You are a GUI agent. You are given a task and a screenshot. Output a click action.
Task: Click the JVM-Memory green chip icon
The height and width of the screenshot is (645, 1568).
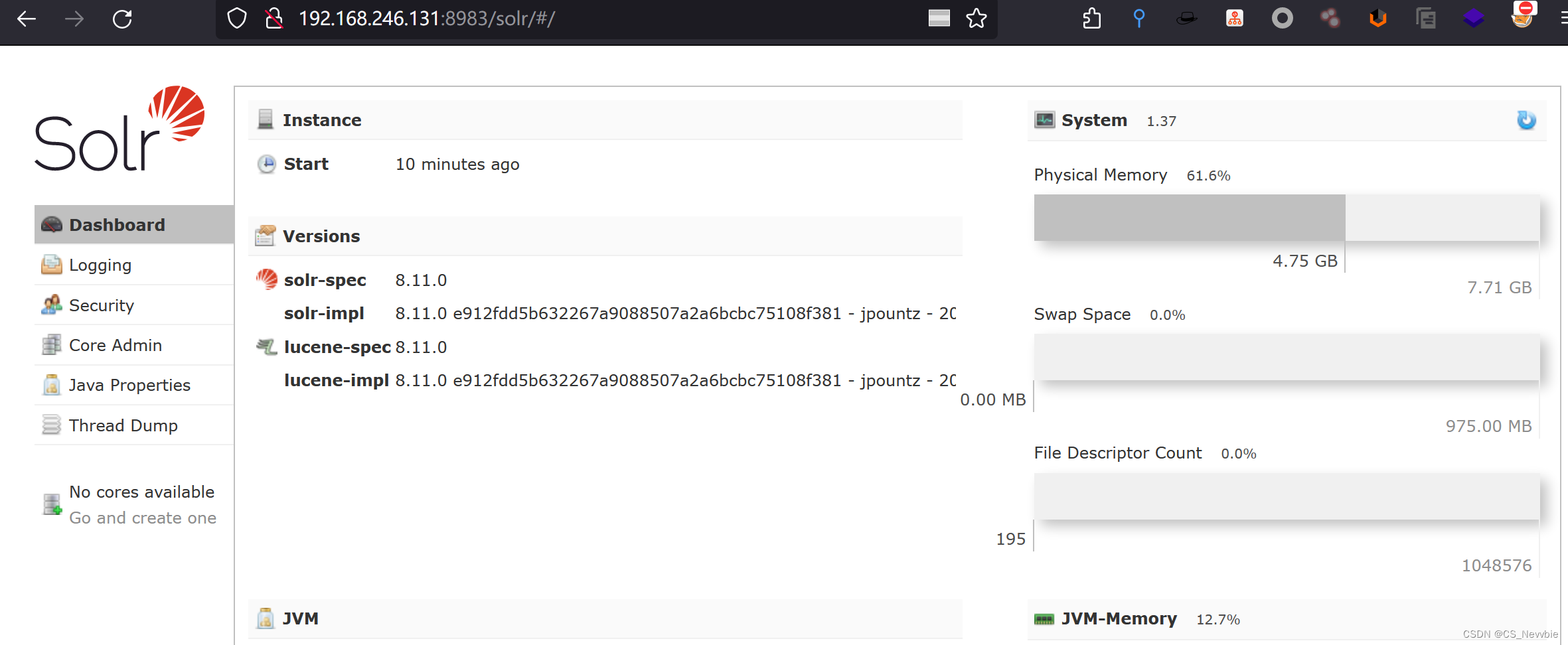point(1044,619)
